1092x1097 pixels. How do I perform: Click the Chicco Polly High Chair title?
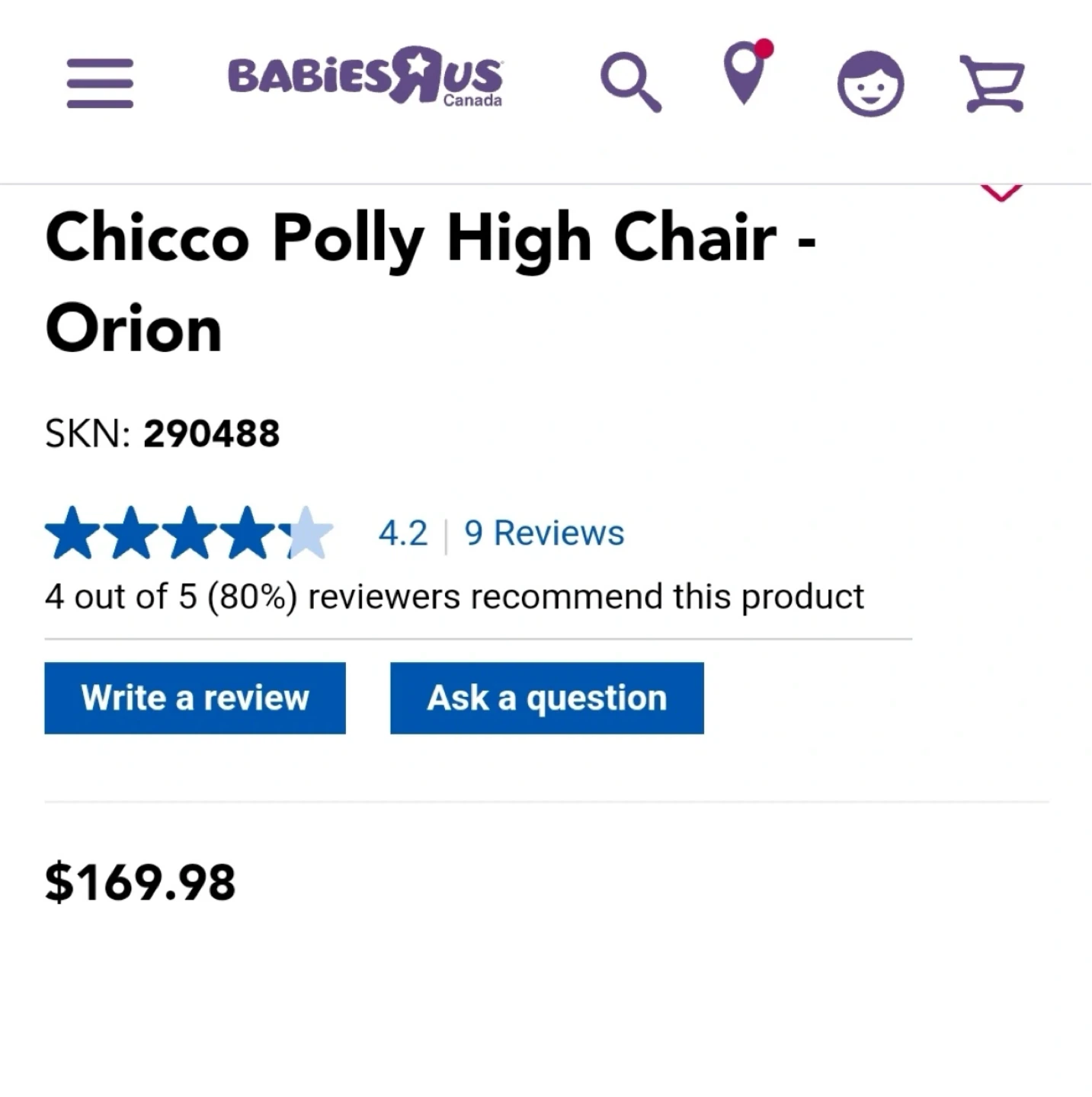point(431,282)
